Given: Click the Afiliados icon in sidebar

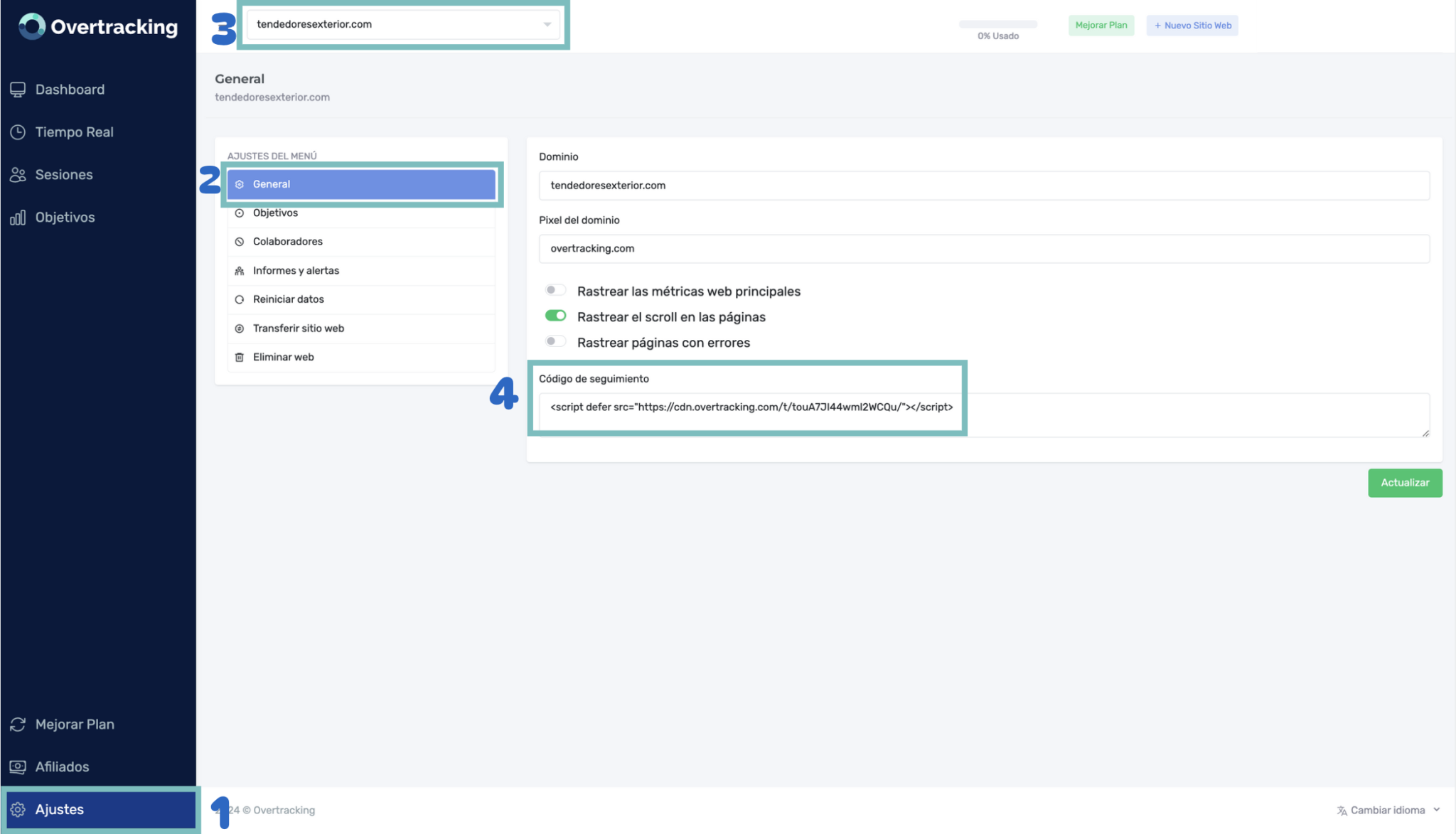Looking at the screenshot, I should (18, 767).
